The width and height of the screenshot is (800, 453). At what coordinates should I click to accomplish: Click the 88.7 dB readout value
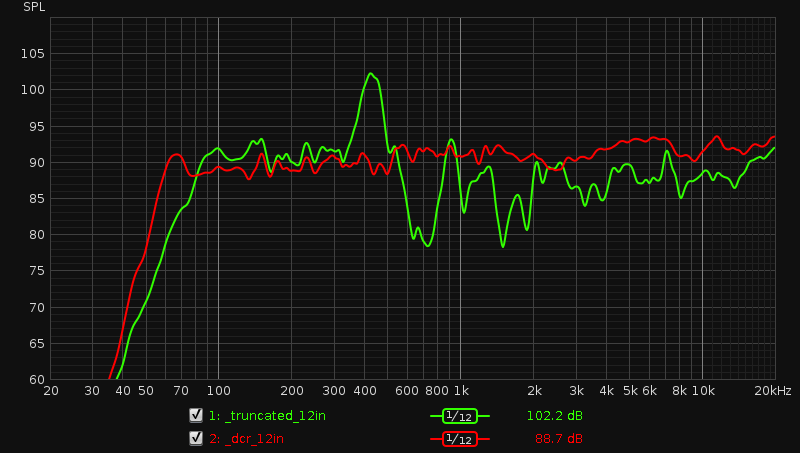559,439
